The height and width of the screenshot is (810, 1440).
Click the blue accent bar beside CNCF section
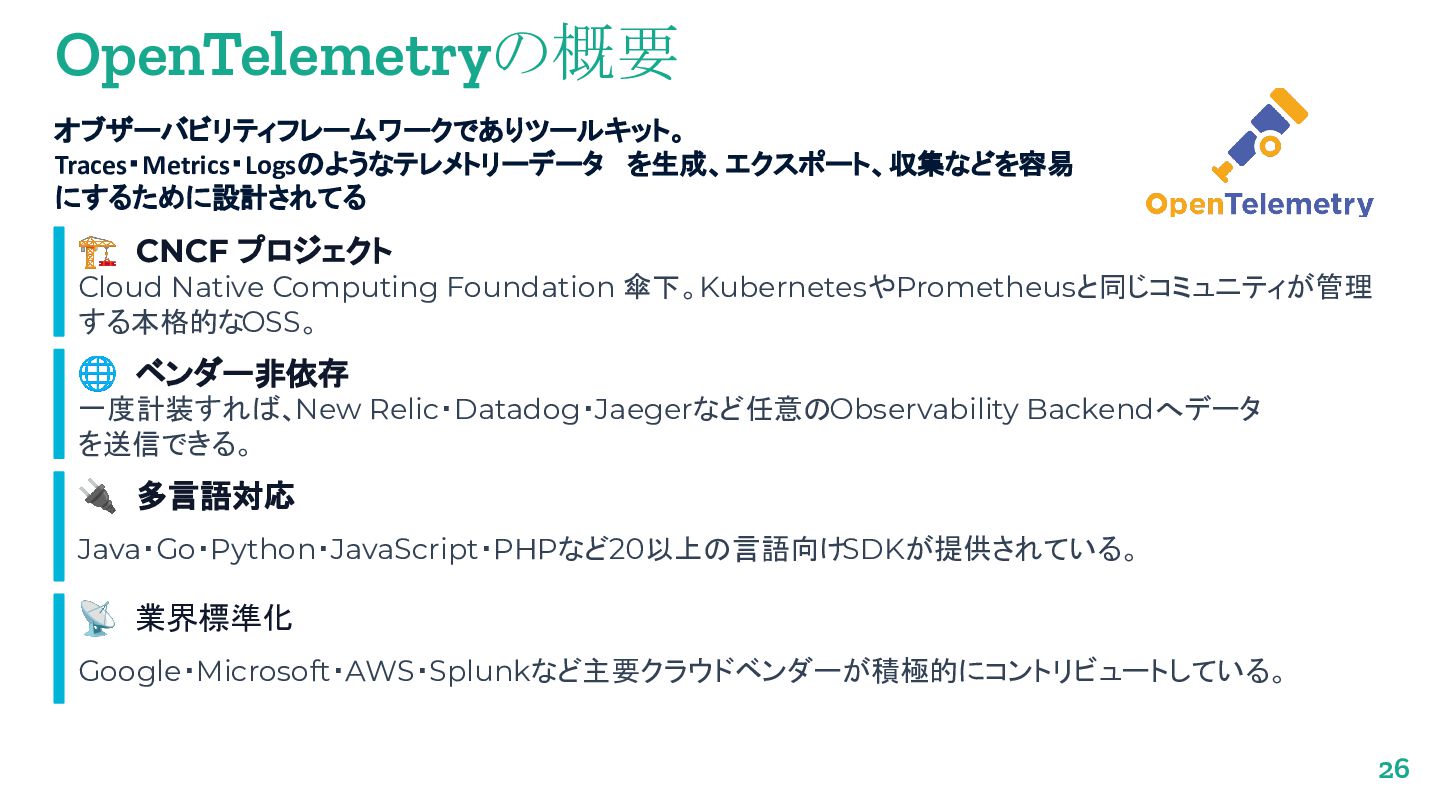(x=59, y=282)
